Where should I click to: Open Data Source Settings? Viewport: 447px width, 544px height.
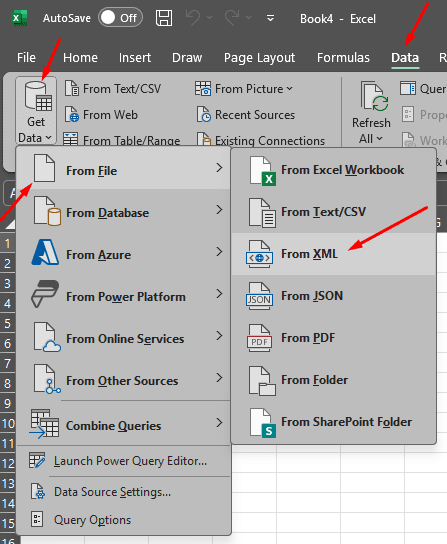tap(123, 492)
